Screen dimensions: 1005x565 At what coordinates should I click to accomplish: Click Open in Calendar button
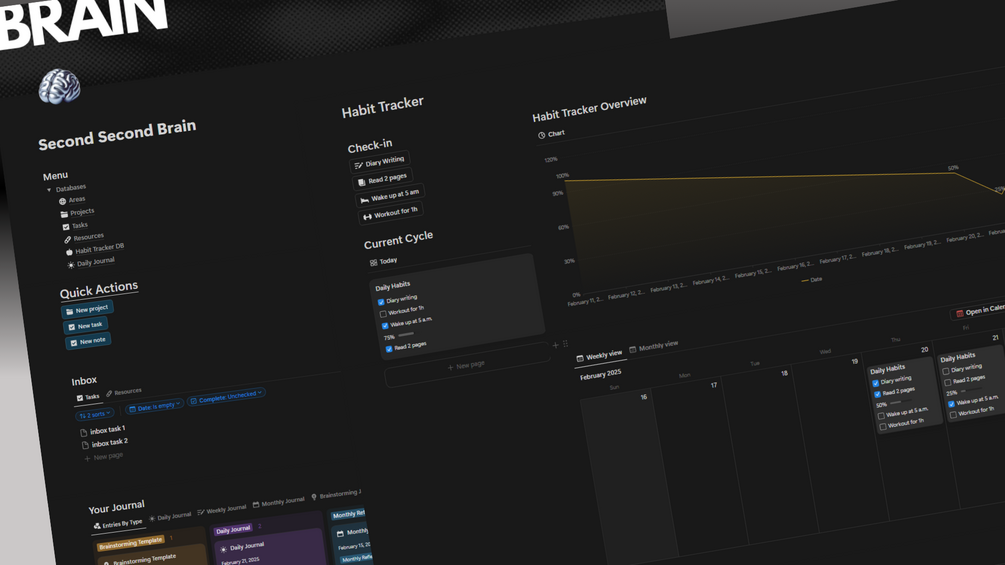[977, 311]
